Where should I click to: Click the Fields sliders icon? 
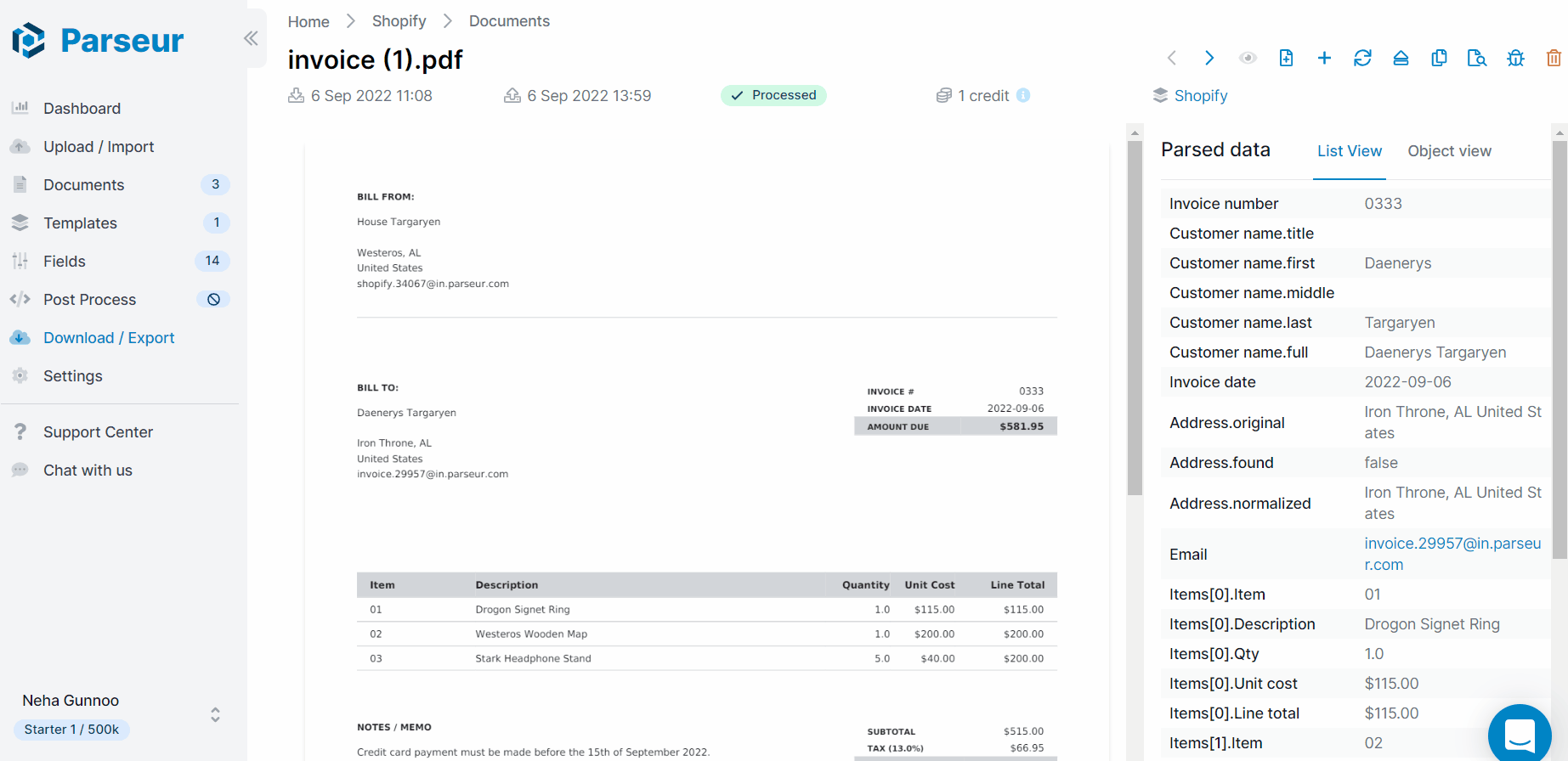click(x=20, y=261)
